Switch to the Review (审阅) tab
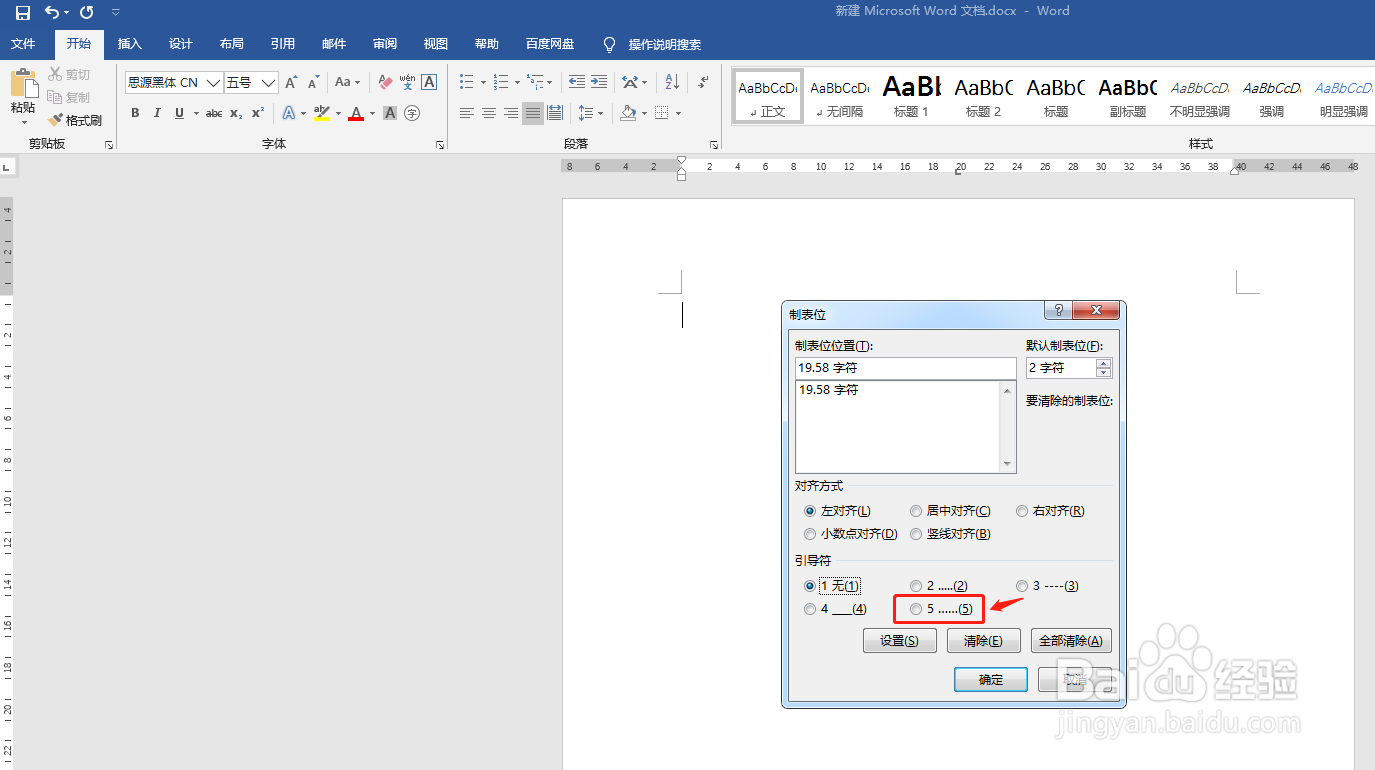1375x770 pixels. [x=385, y=44]
